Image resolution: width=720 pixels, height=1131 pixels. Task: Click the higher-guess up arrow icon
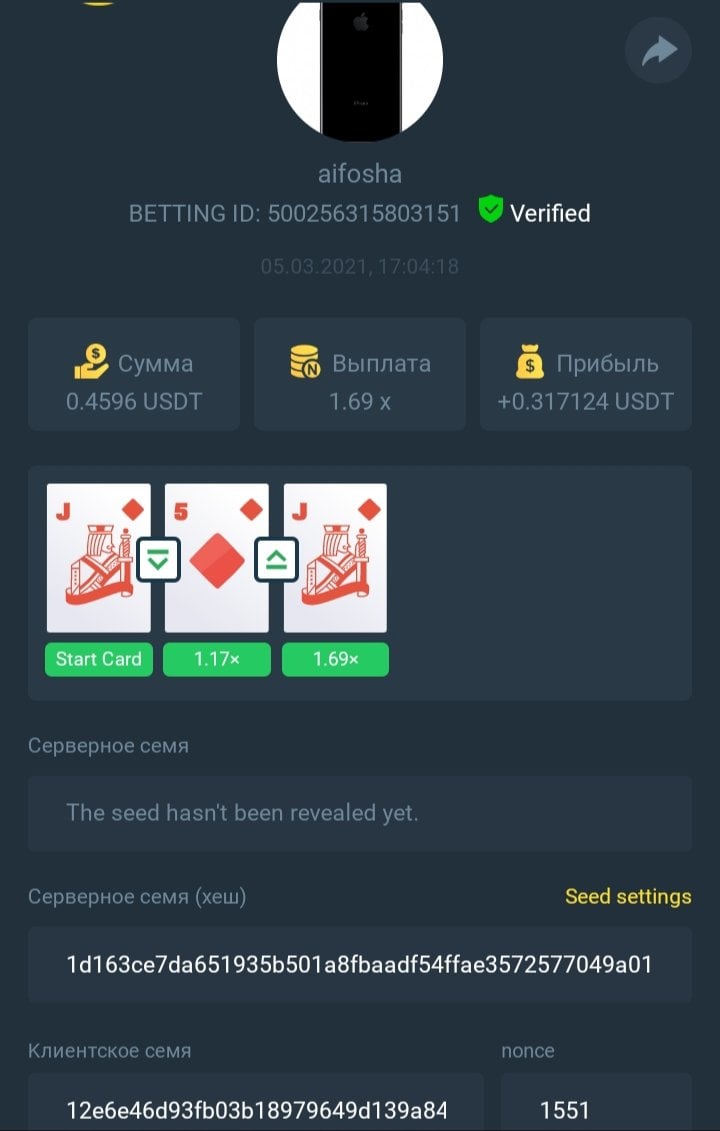[x=276, y=559]
